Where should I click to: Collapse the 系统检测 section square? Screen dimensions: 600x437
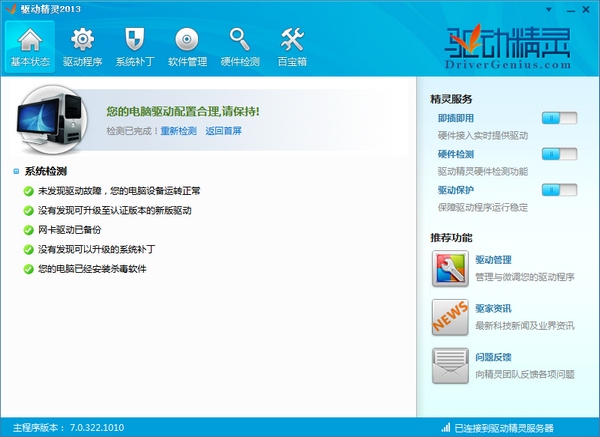(x=16, y=171)
